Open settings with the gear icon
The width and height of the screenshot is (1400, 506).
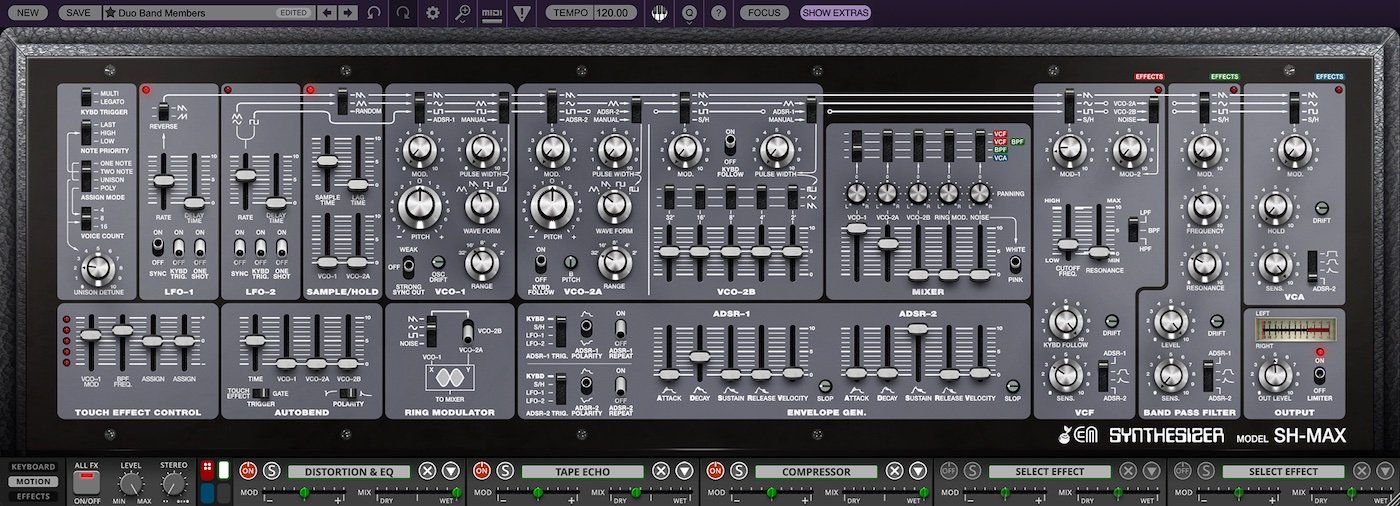(432, 13)
